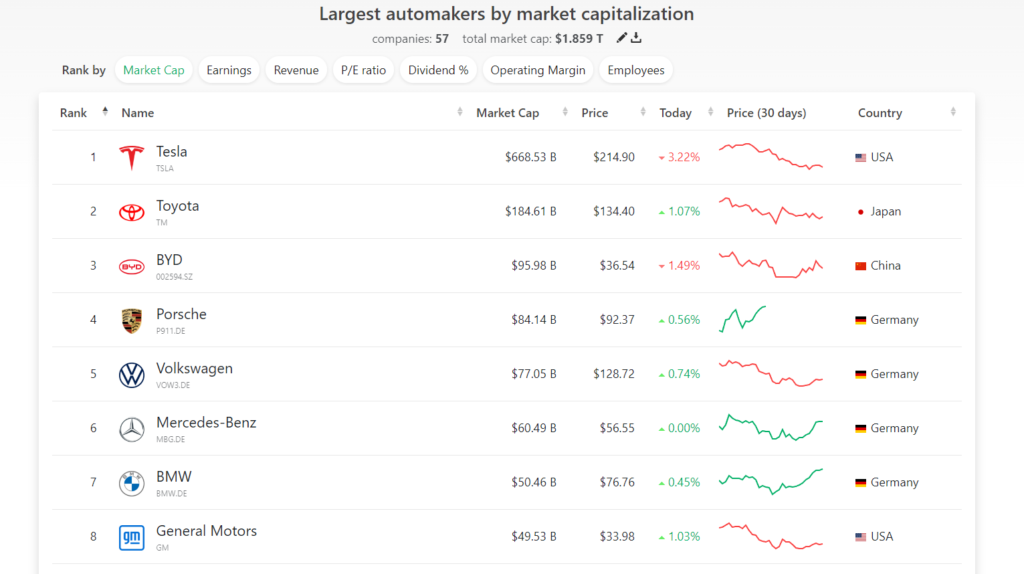Click the BYD logo icon
Image resolution: width=1024 pixels, height=574 pixels.
pos(131,266)
